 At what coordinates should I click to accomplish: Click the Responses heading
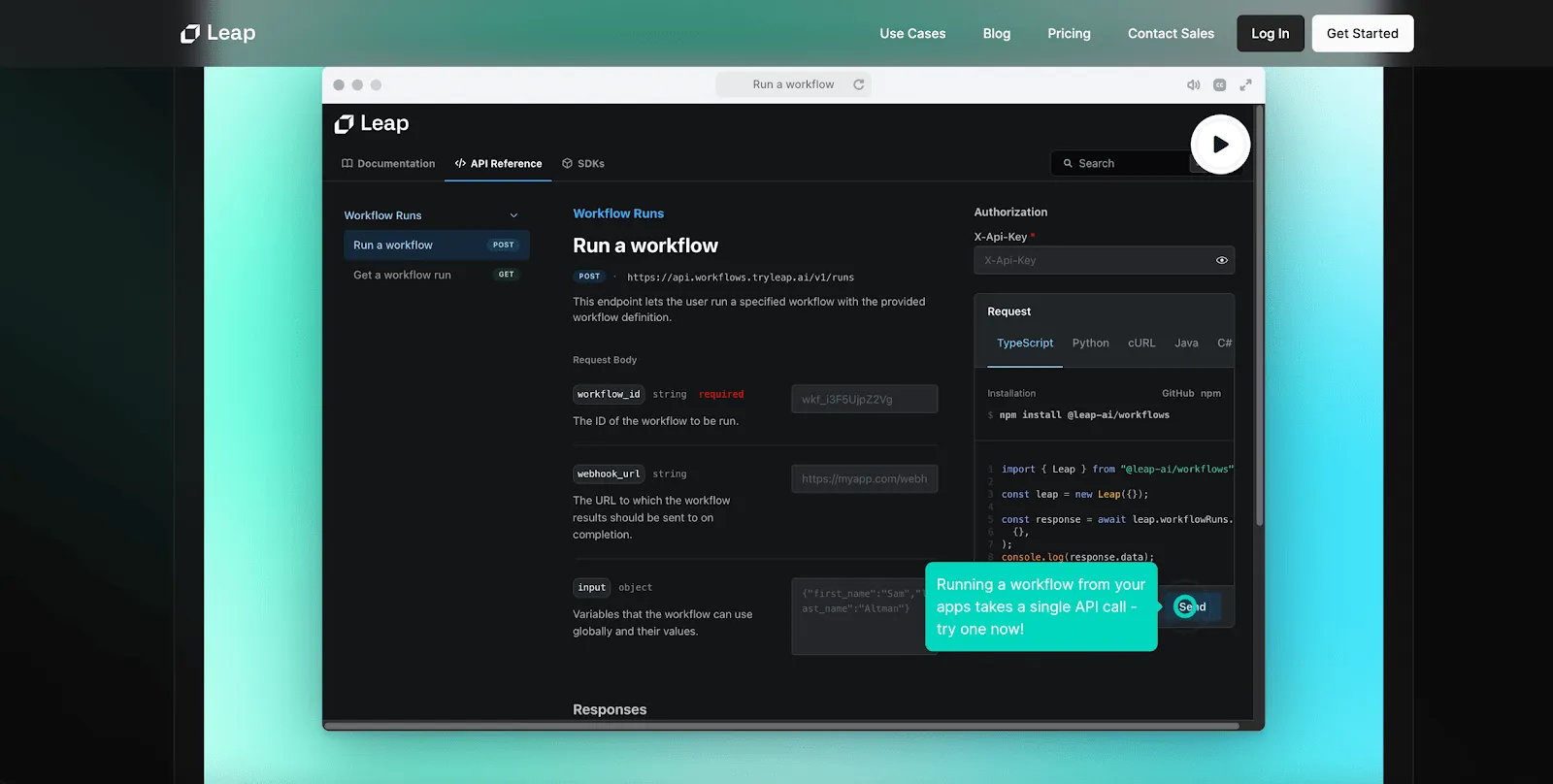coord(610,709)
